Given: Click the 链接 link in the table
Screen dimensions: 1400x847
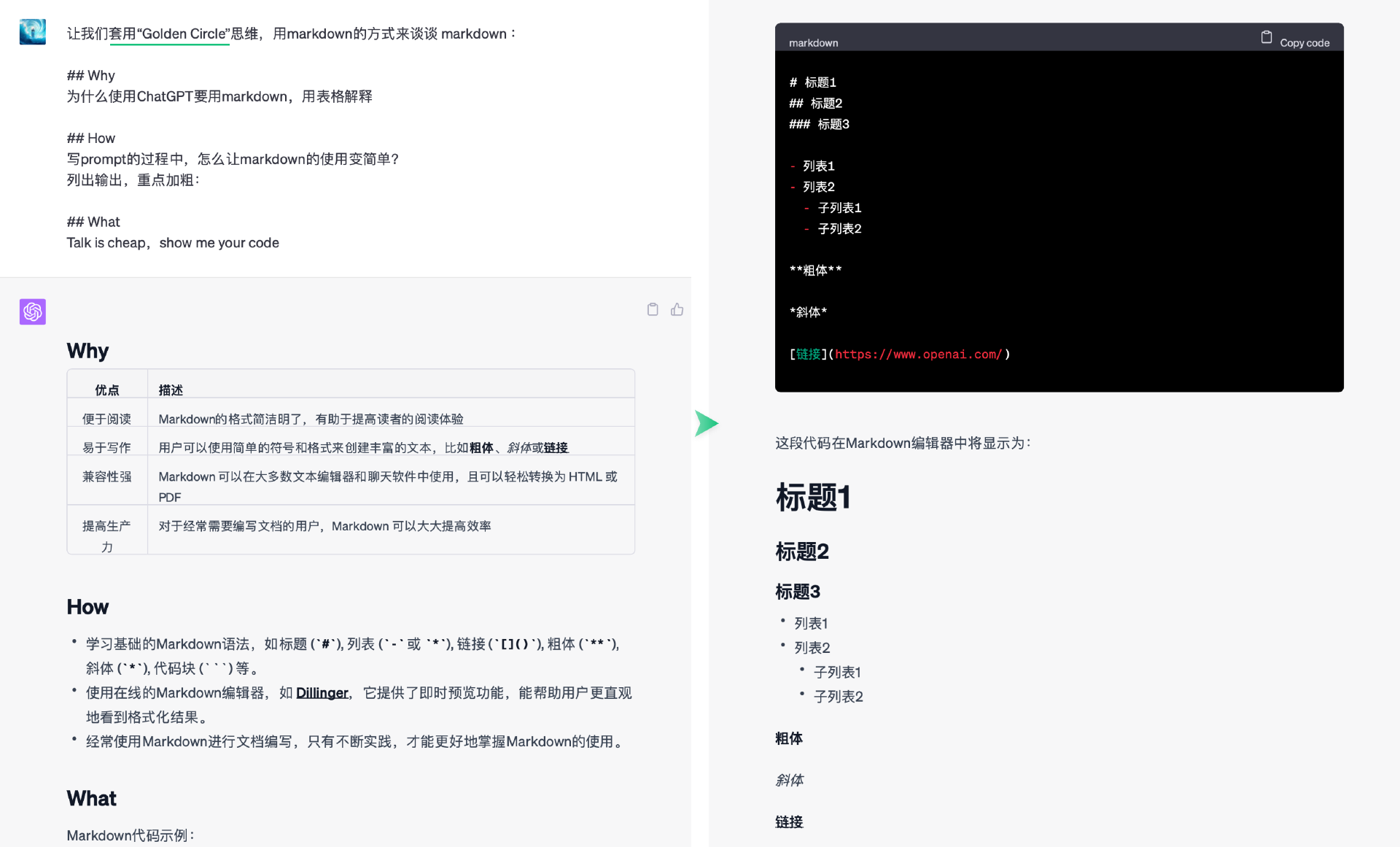Looking at the screenshot, I should (556, 447).
